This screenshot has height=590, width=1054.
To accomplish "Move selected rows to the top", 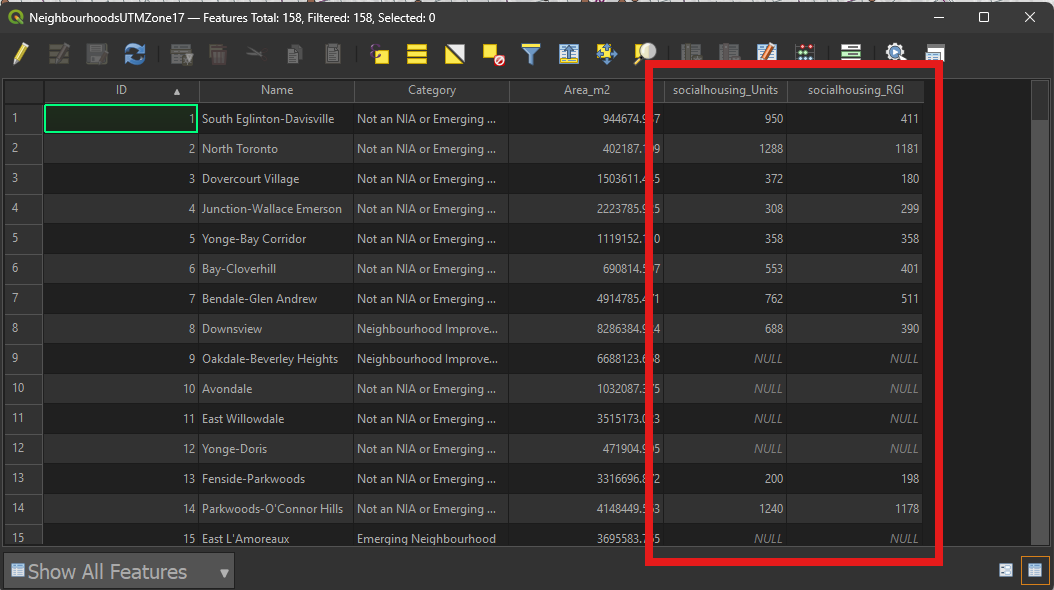I will (x=569, y=54).
